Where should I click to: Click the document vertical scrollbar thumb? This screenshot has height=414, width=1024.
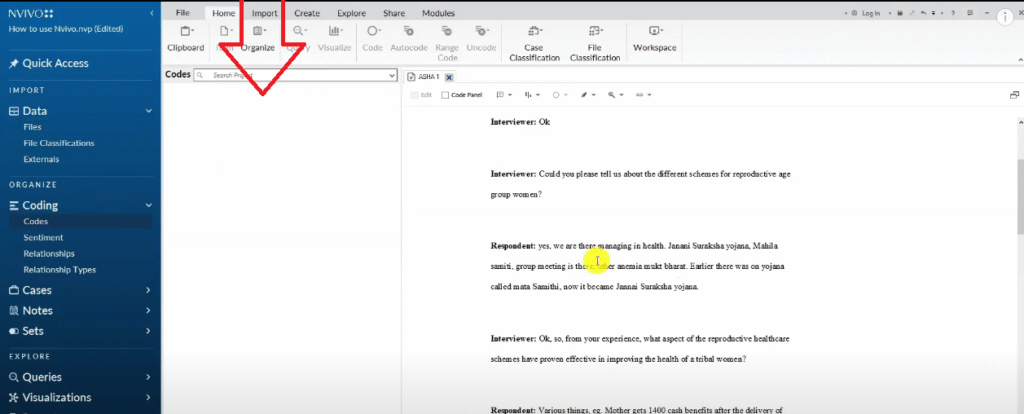tap(1020, 196)
